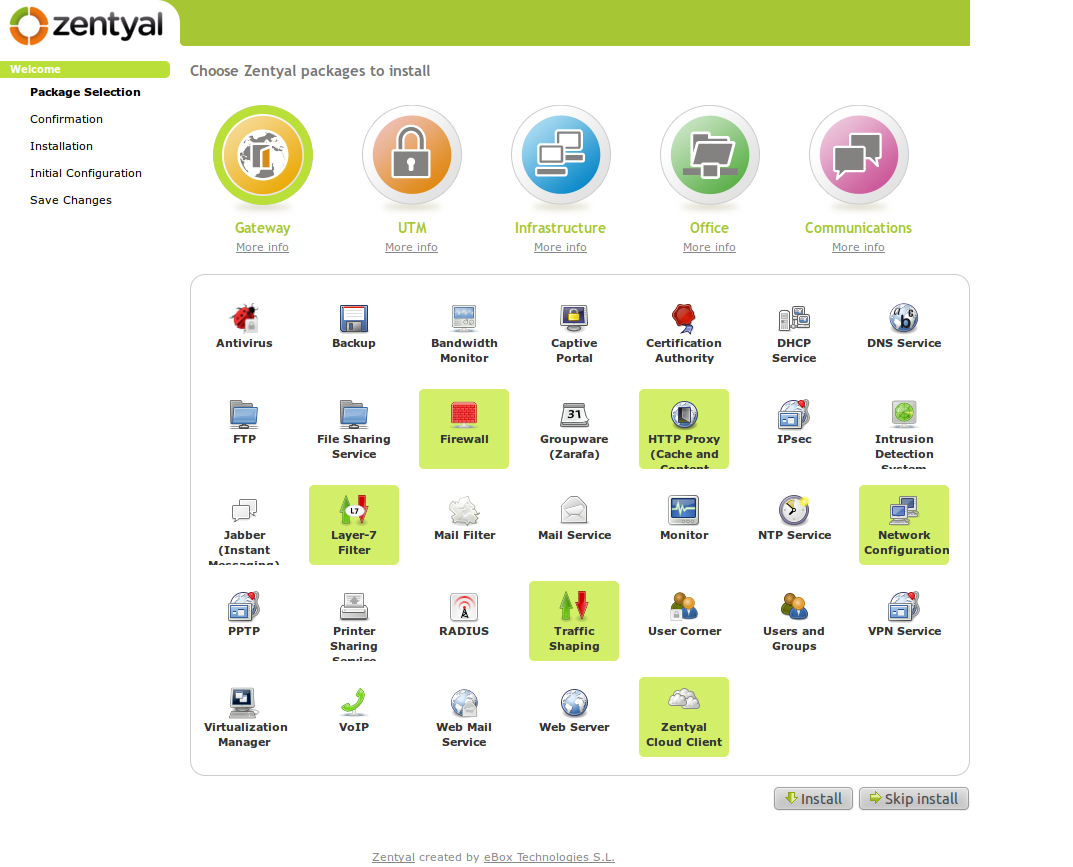Open the Welcome sidebar header
Image resolution: width=1073 pixels, height=867 pixels.
[85, 69]
